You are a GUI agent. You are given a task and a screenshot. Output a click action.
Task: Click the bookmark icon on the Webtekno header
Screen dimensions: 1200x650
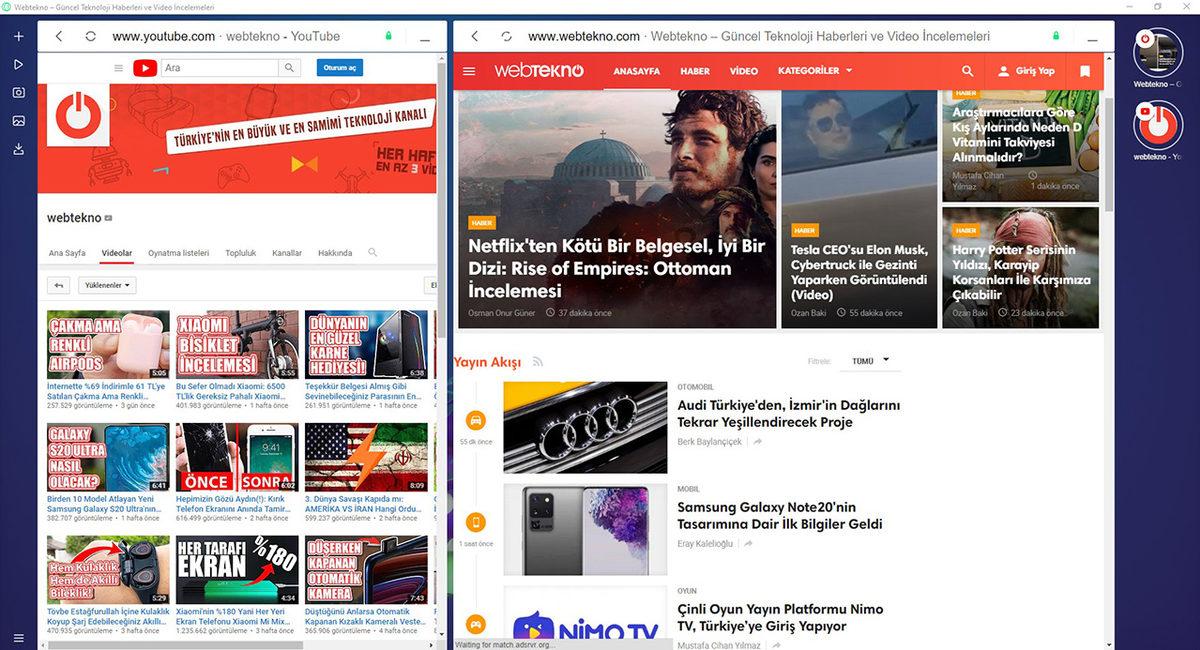[1084, 70]
